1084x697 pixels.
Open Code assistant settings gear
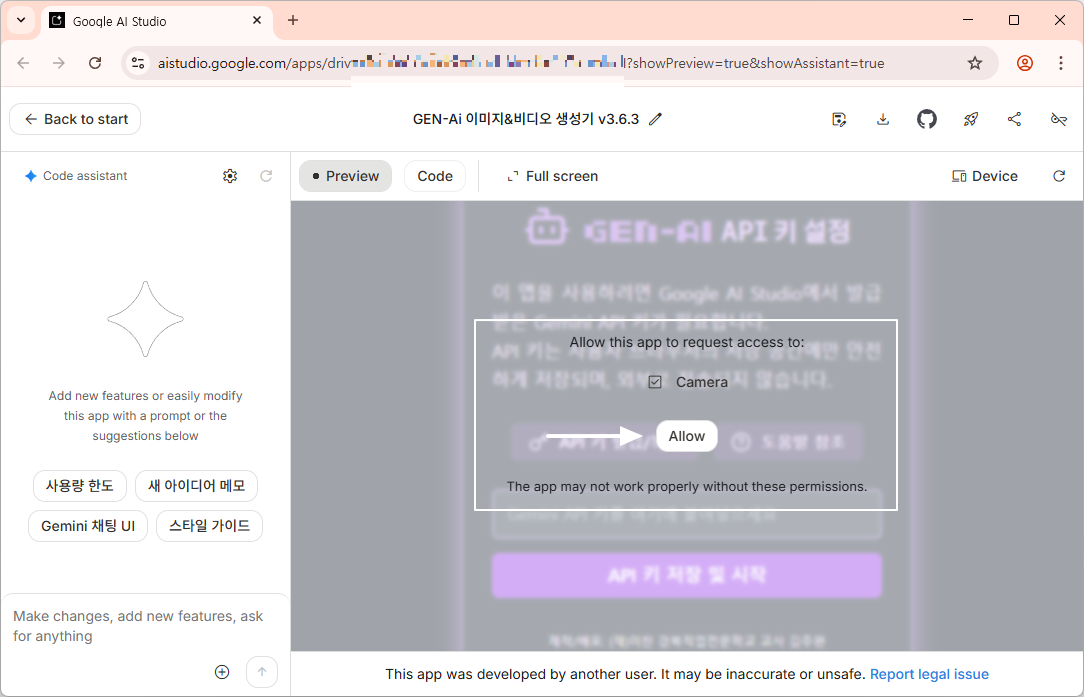pos(230,176)
